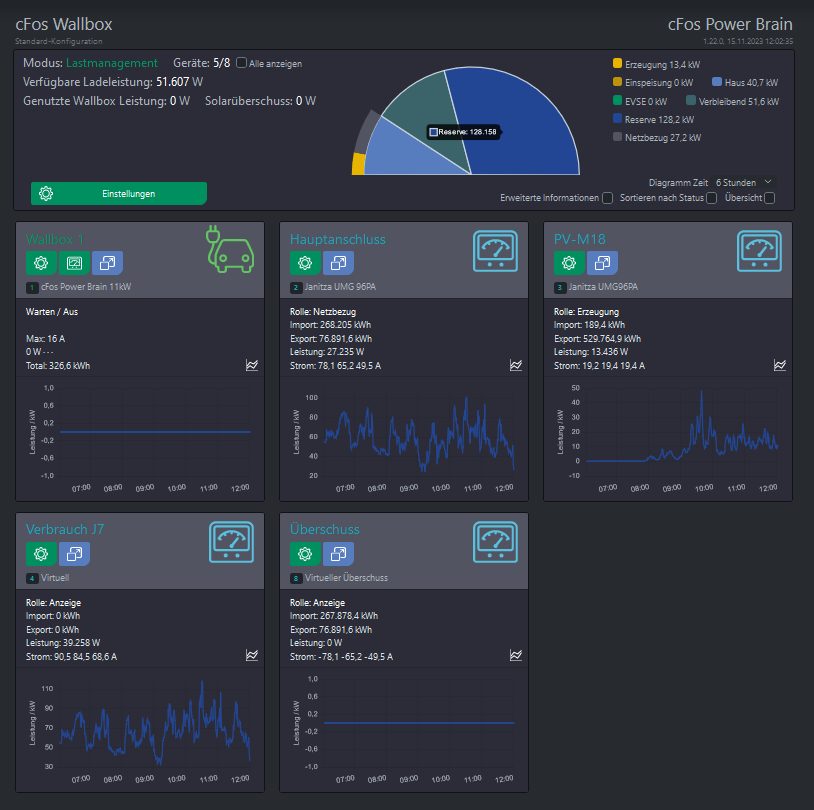
Task: Open the Verbrauch J7 title link
Action: (65, 529)
